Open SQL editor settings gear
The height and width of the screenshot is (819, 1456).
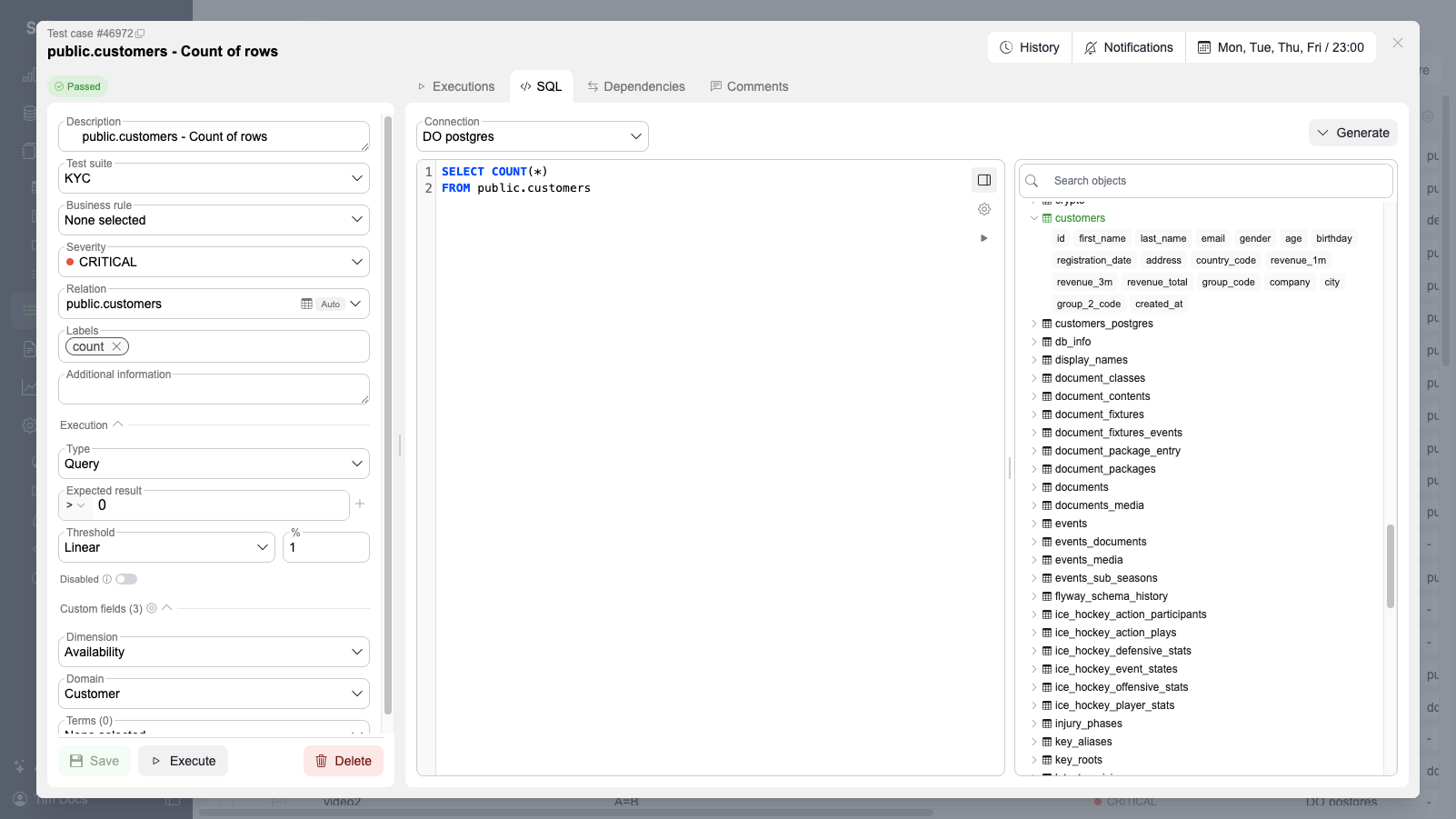984,209
